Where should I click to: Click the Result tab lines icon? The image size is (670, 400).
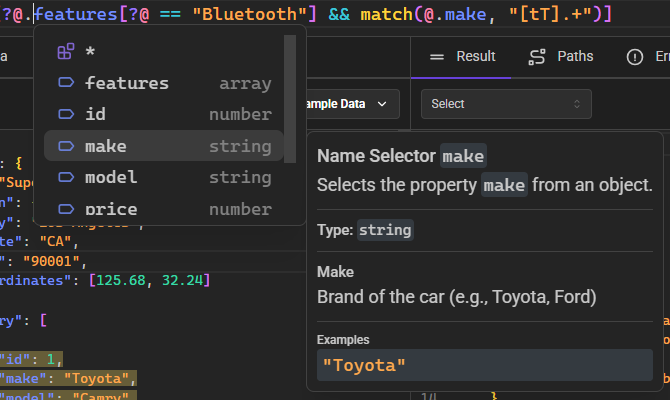[437, 57]
